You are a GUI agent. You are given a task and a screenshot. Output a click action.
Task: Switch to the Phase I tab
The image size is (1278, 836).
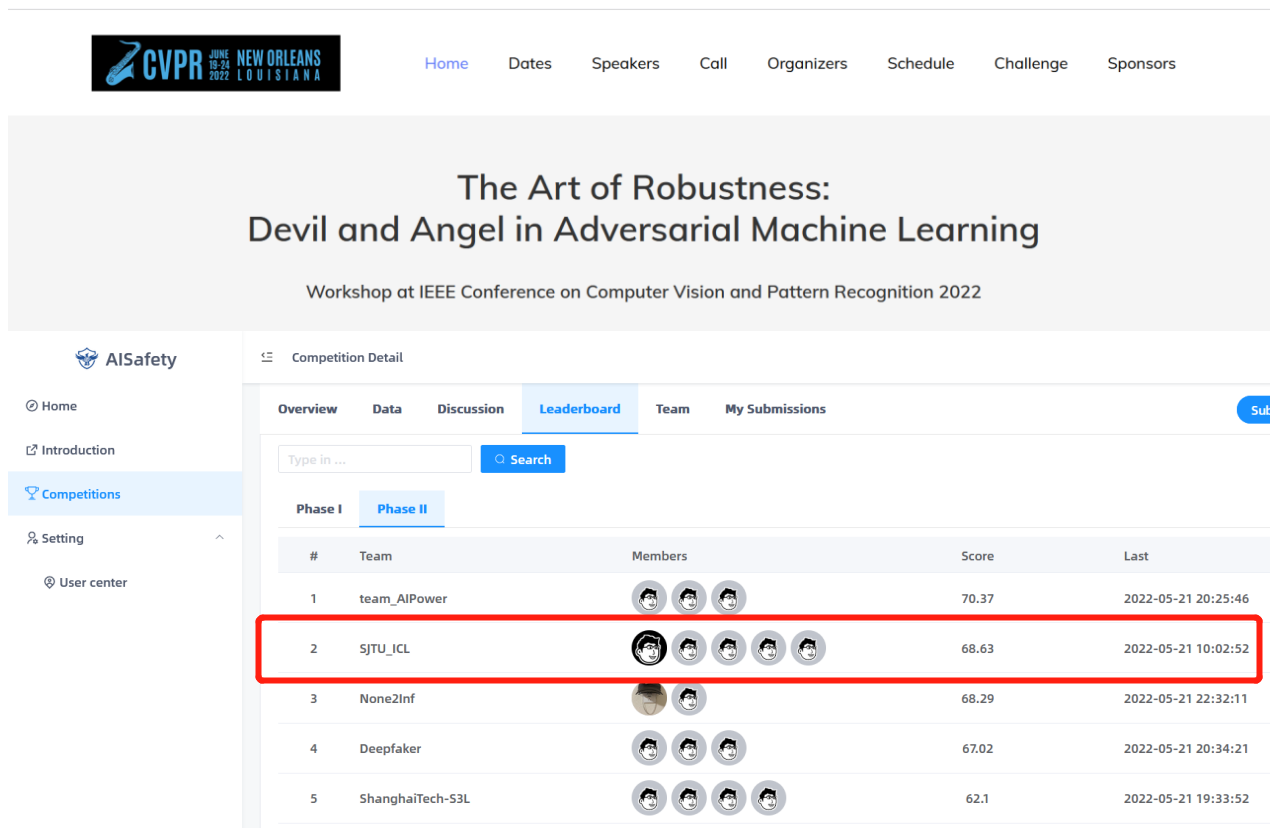tap(319, 509)
